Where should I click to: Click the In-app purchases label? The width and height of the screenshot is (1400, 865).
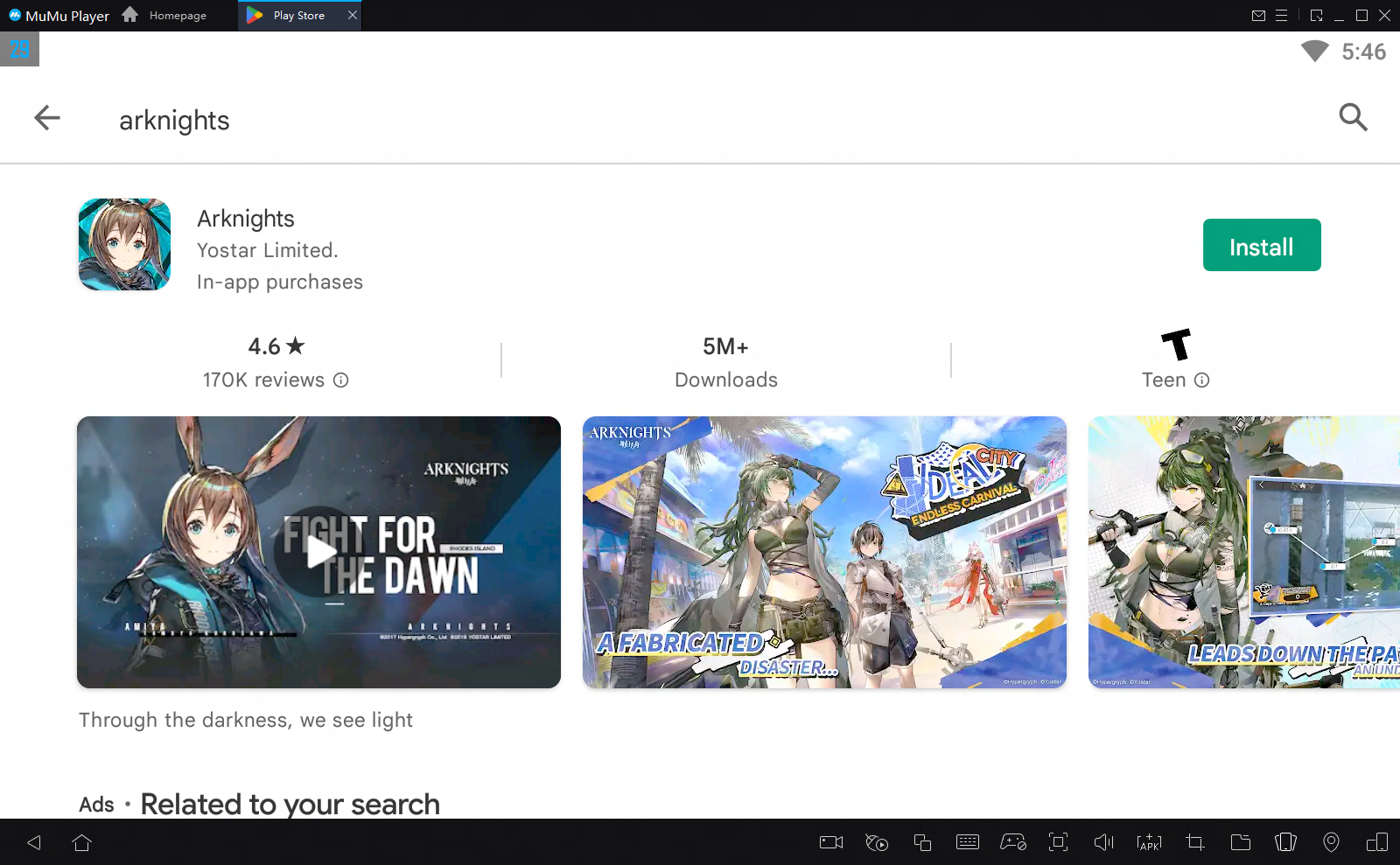pyautogui.click(x=280, y=282)
